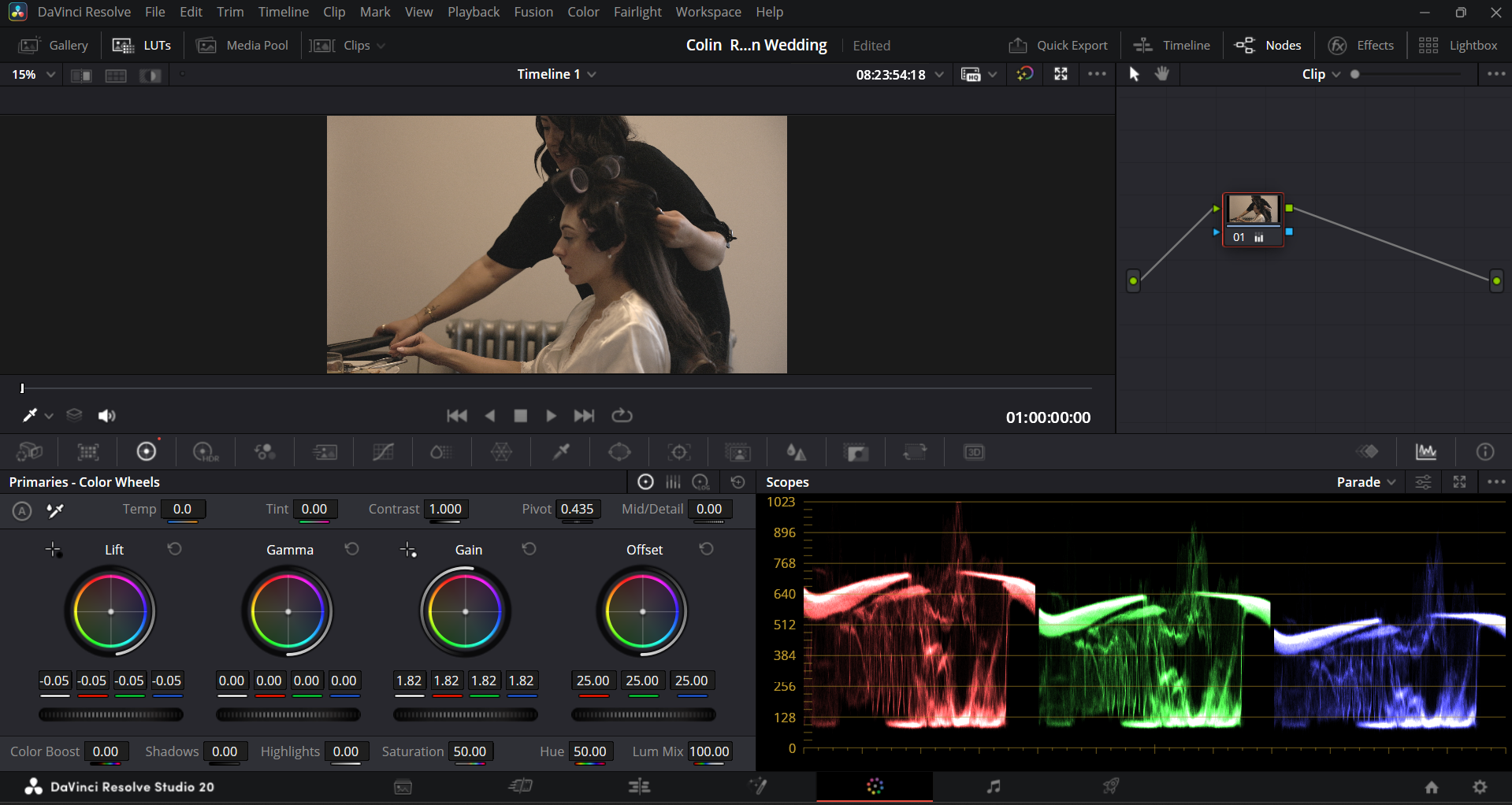Open the Workspace menu
1512x805 pixels.
point(708,12)
